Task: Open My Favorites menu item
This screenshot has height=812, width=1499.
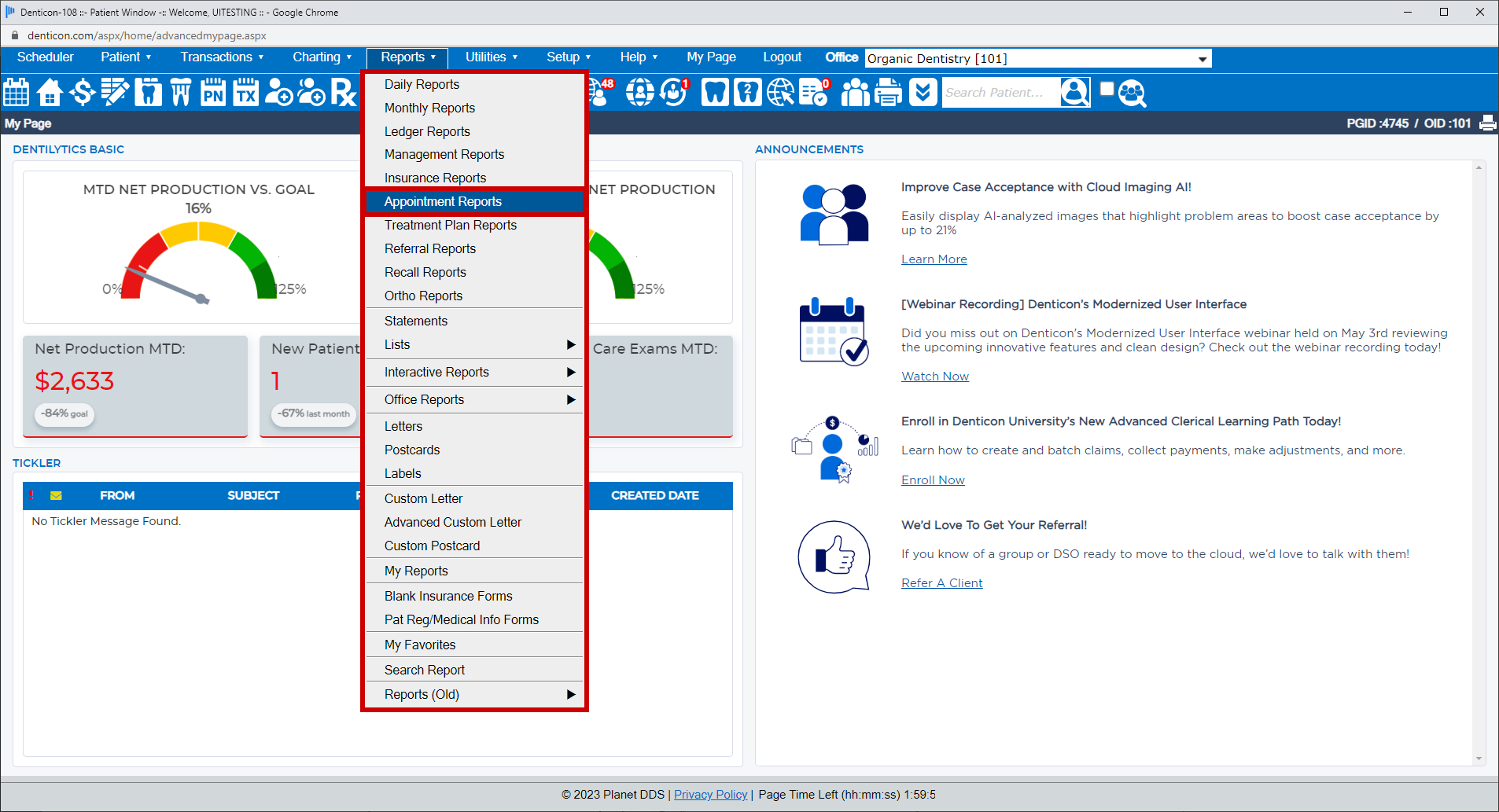Action: click(475, 645)
